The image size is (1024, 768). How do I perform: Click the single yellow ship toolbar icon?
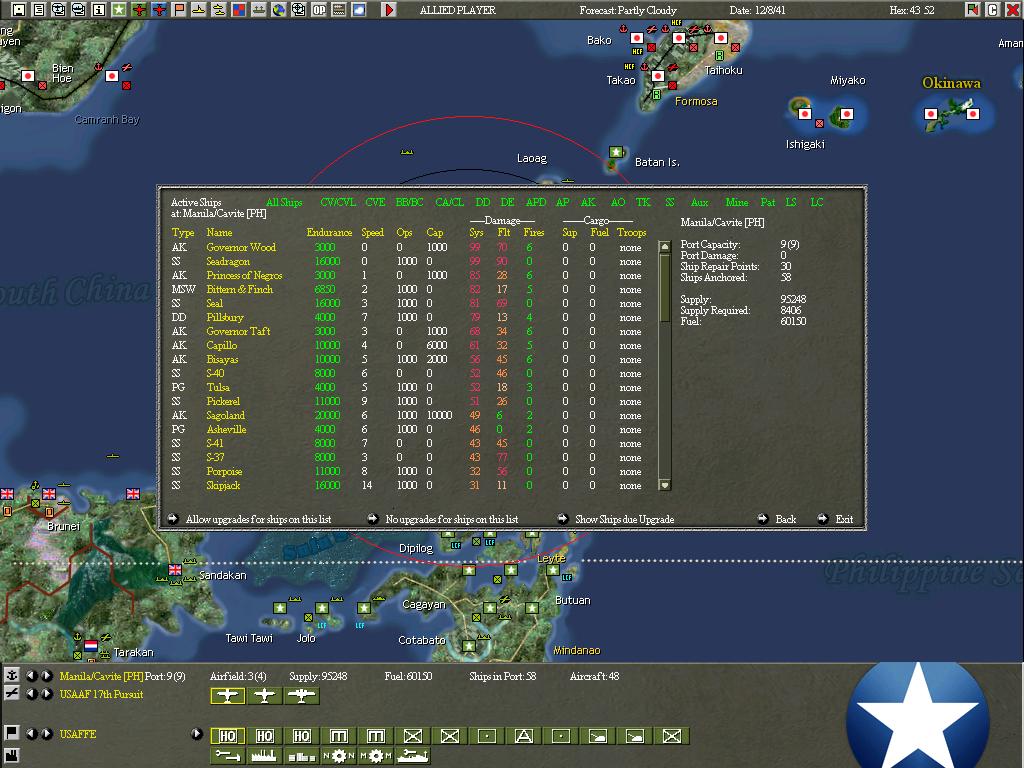coord(199,10)
